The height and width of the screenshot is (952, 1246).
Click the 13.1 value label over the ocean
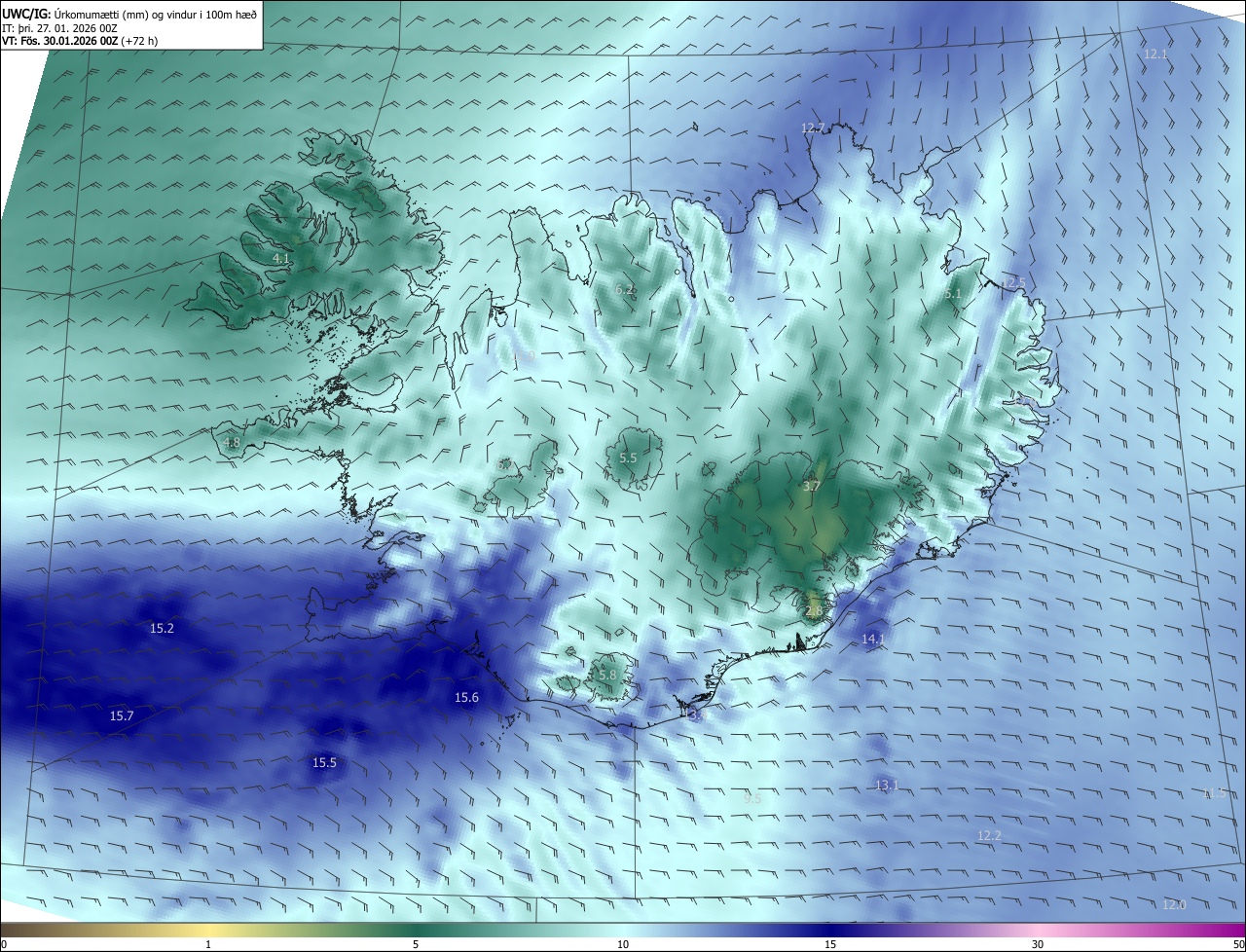click(887, 785)
